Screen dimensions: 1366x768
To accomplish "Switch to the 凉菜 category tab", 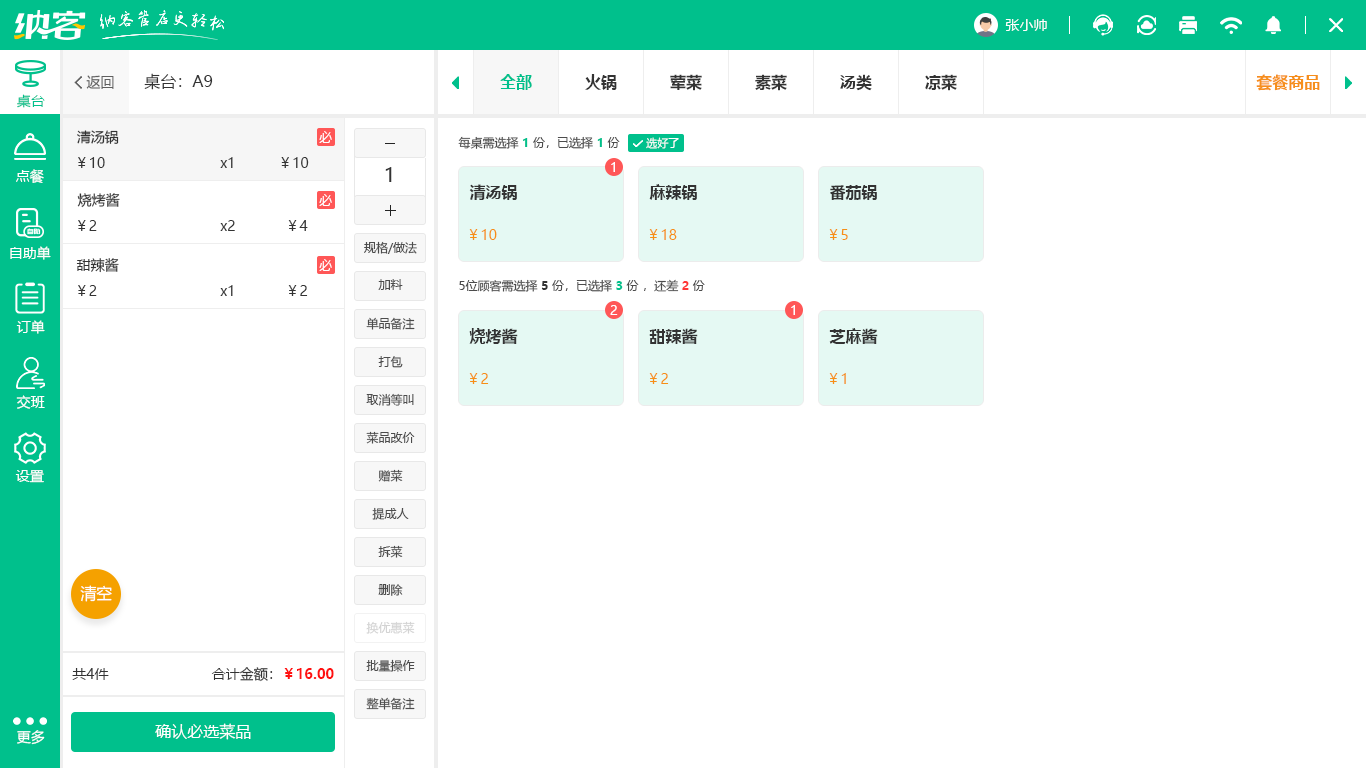I will [940, 82].
